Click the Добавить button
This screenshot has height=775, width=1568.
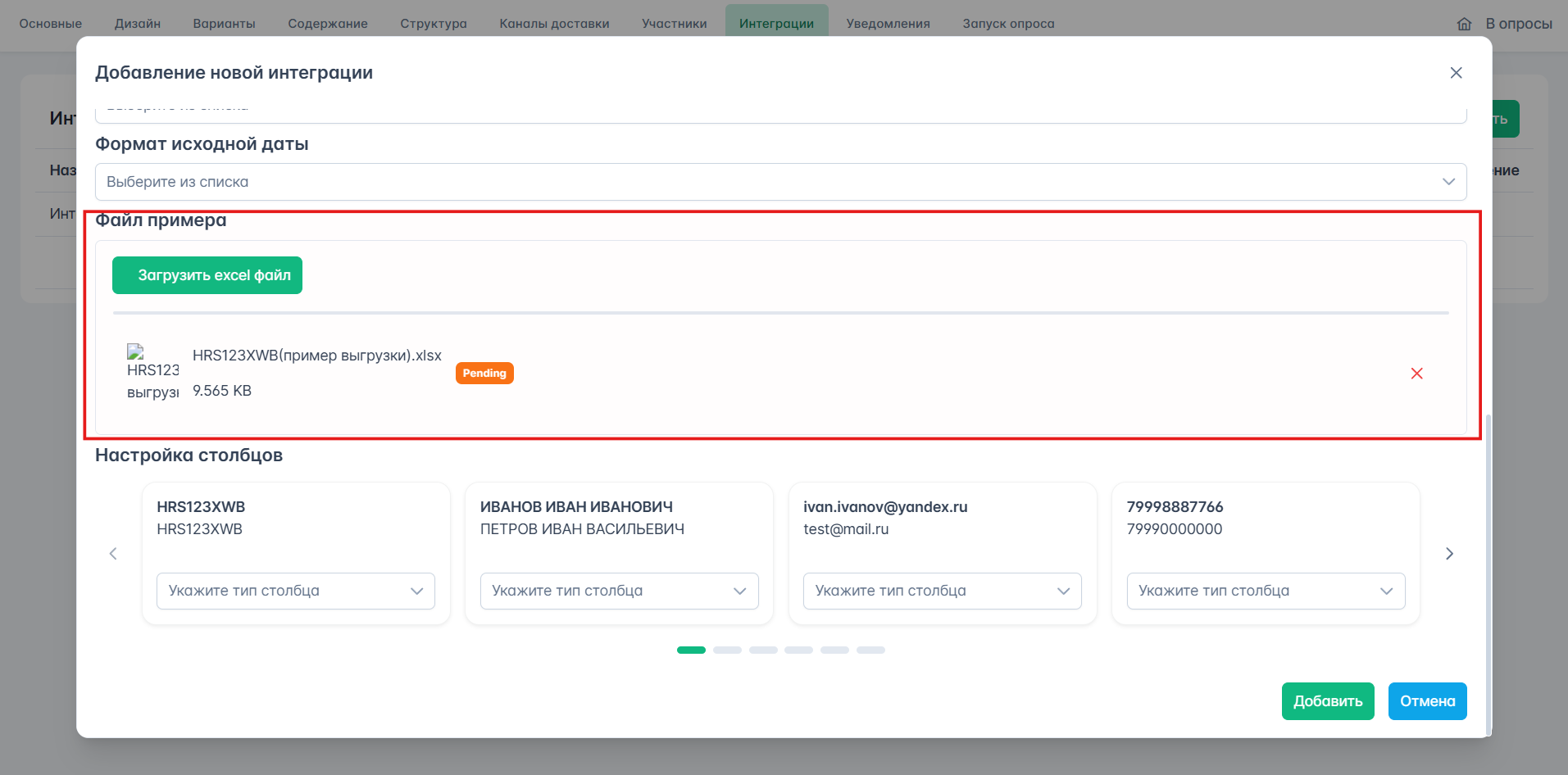coord(1328,701)
